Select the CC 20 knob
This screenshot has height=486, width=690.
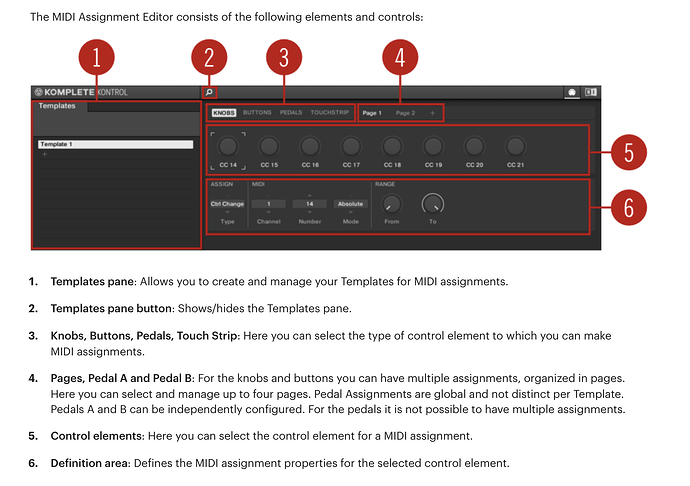click(x=474, y=147)
